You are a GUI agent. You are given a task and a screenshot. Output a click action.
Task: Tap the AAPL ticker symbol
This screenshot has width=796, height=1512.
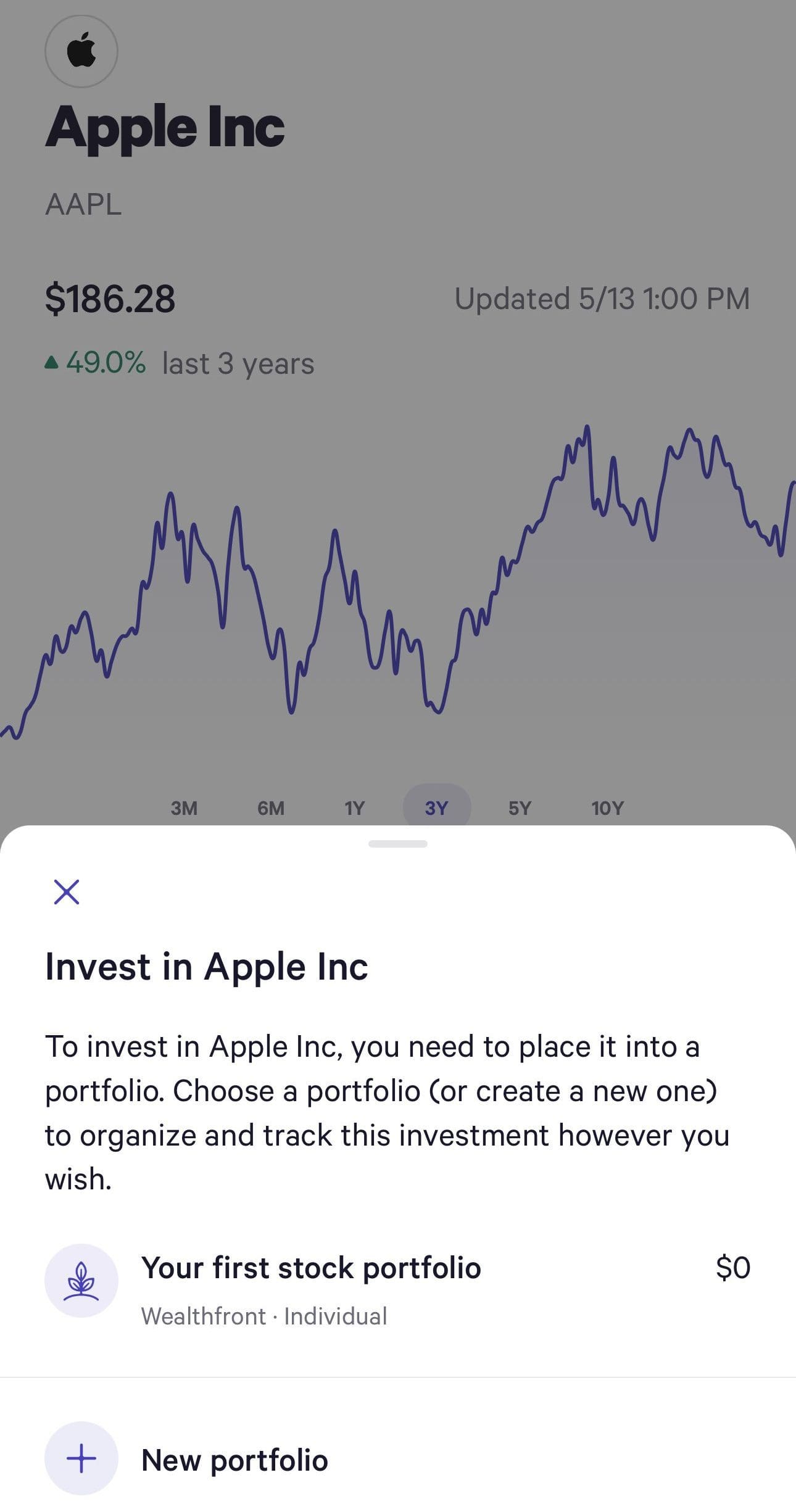[x=83, y=204]
